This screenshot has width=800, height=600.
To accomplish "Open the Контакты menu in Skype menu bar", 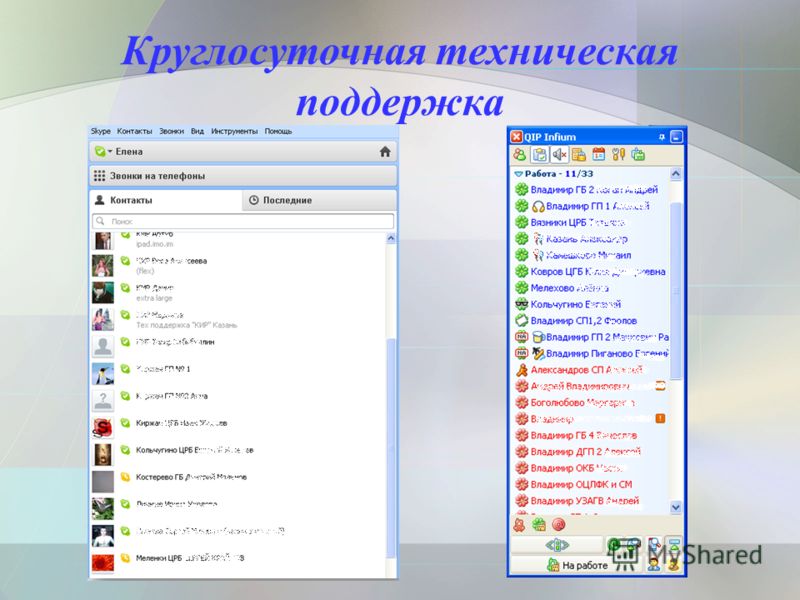I will (x=134, y=131).
